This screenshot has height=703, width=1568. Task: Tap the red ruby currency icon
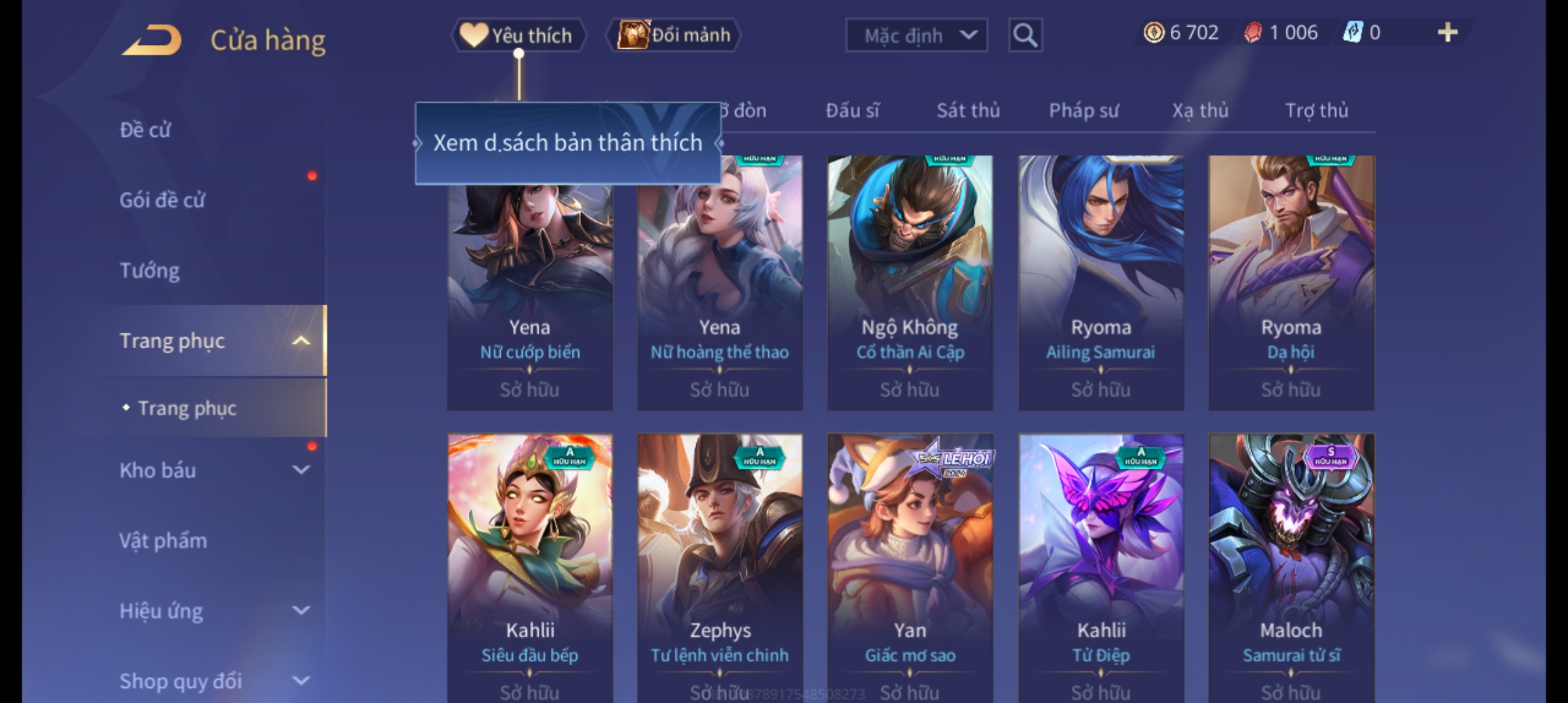point(1252,33)
